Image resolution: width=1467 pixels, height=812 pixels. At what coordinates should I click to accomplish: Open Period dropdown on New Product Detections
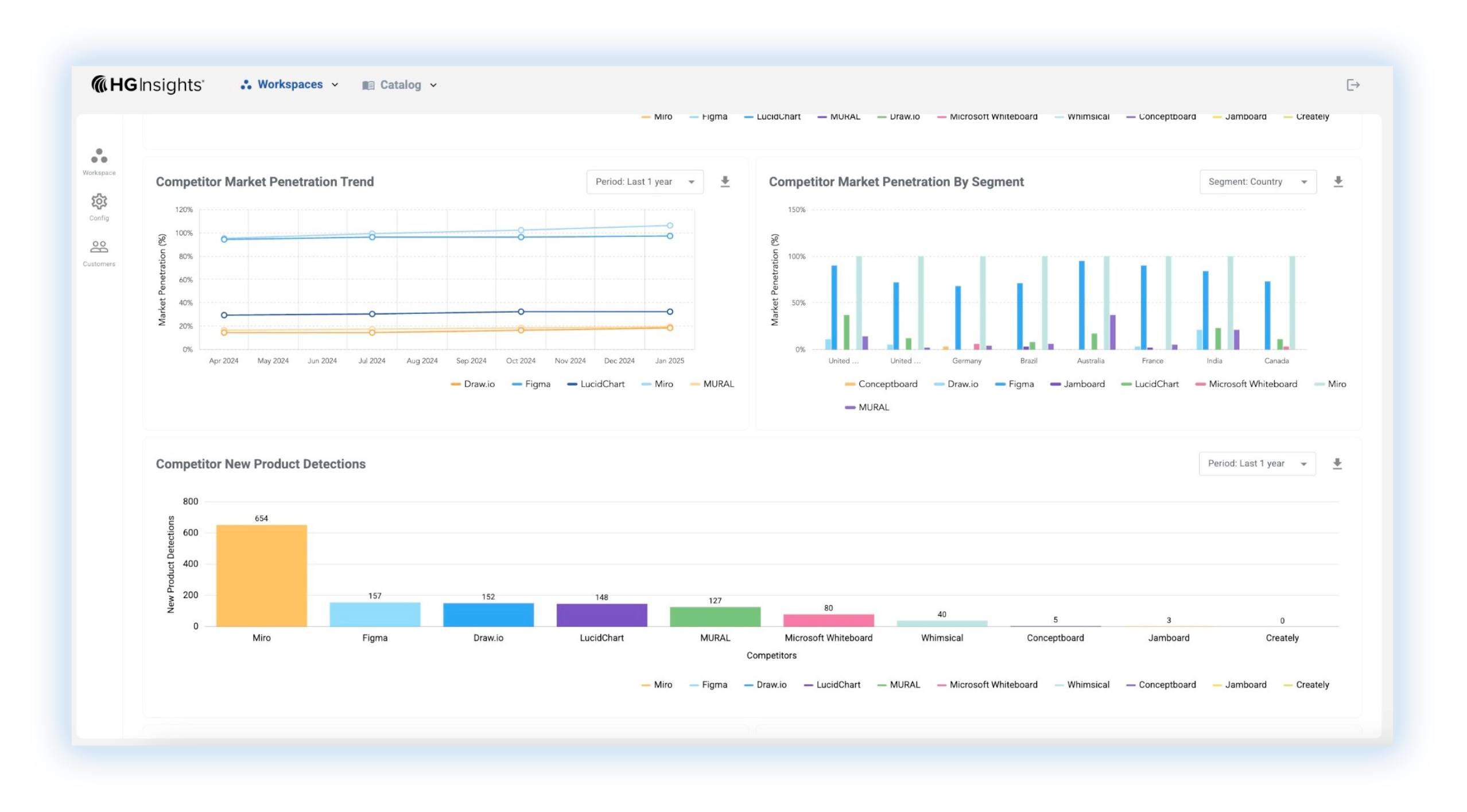tap(1257, 464)
